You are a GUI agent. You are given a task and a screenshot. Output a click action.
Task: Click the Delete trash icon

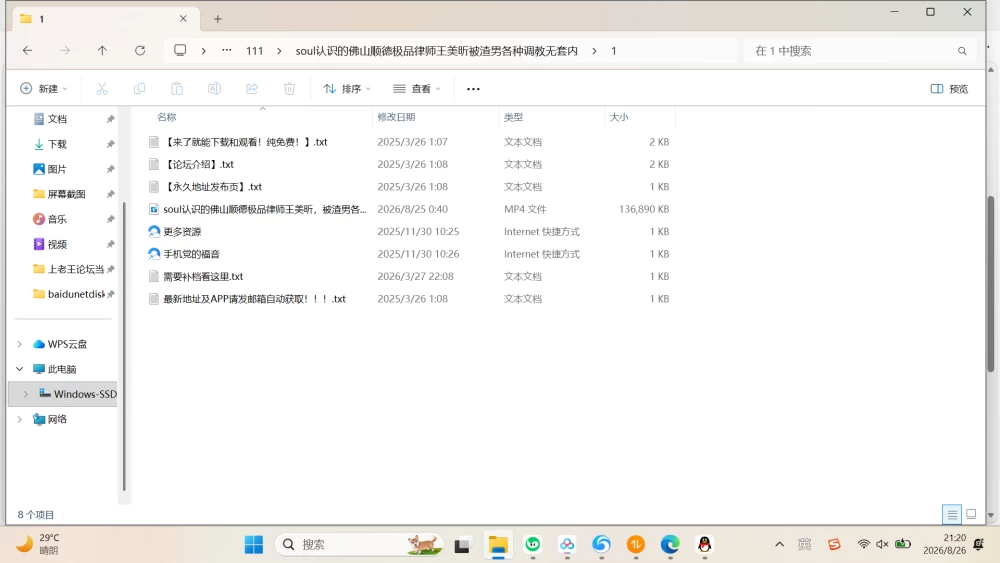point(290,89)
